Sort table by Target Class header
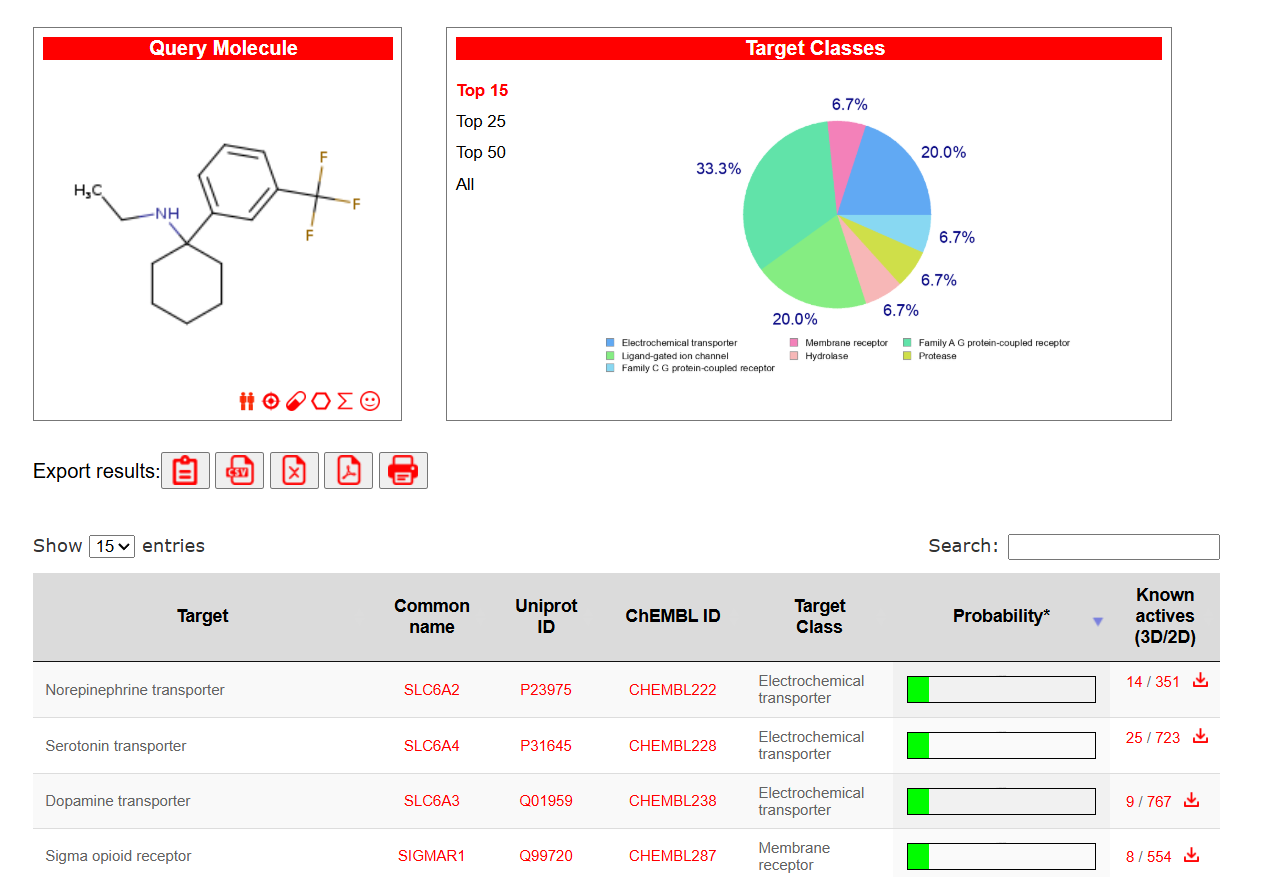Screen dimensions: 1268x877 [x=819, y=616]
